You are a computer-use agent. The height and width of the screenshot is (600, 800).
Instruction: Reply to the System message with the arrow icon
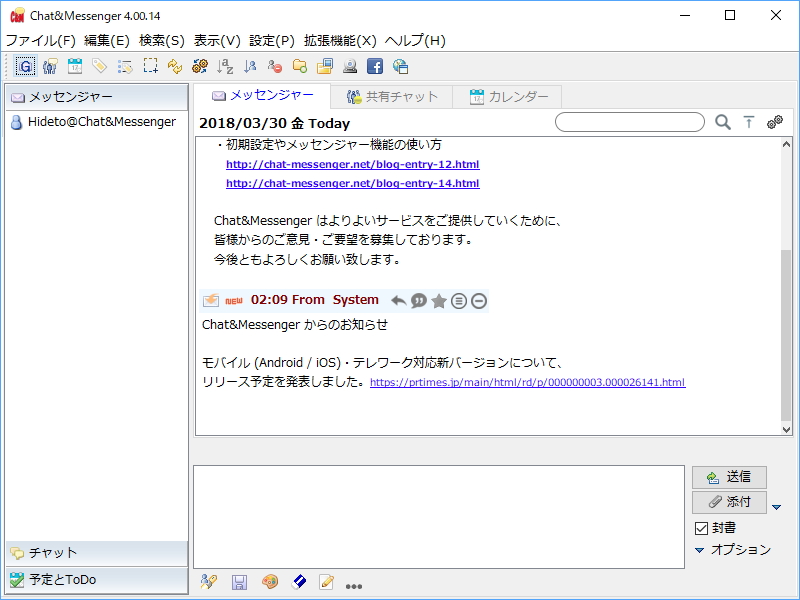click(398, 300)
